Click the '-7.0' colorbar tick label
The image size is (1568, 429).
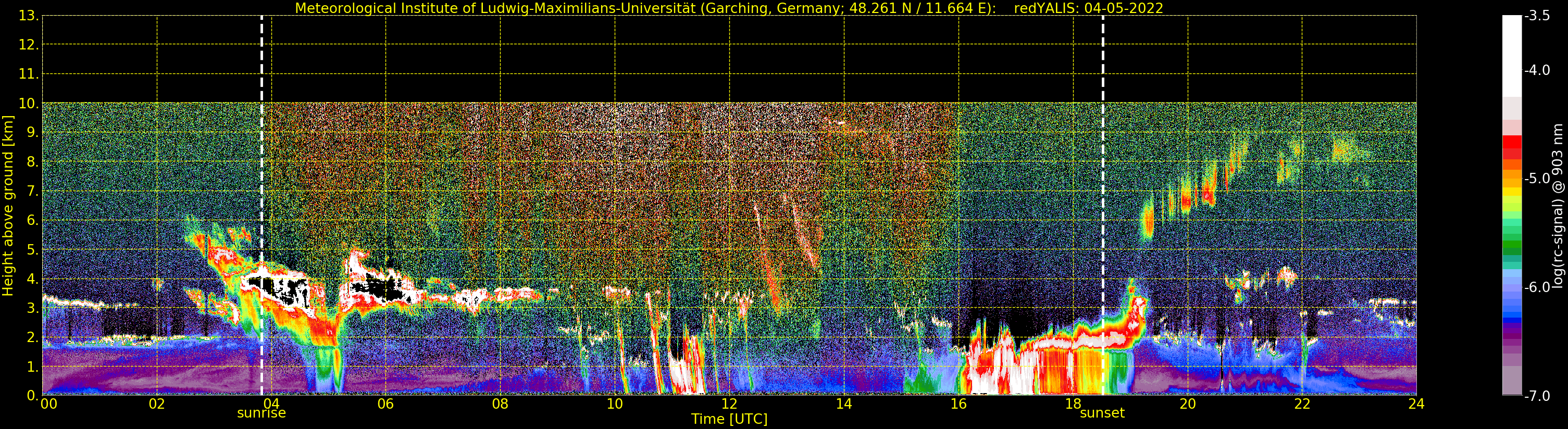1537,396
